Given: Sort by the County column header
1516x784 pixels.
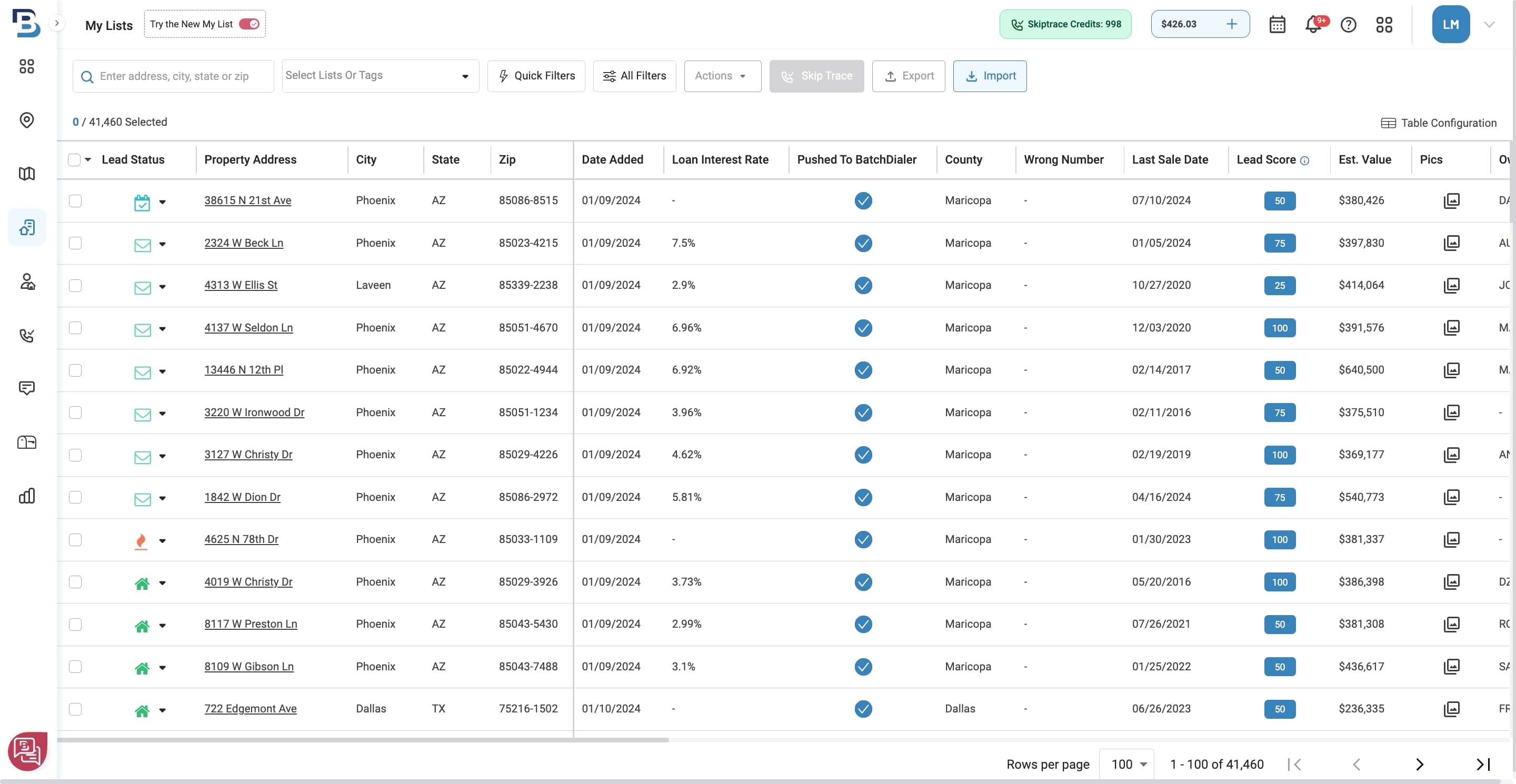Looking at the screenshot, I should [x=963, y=159].
